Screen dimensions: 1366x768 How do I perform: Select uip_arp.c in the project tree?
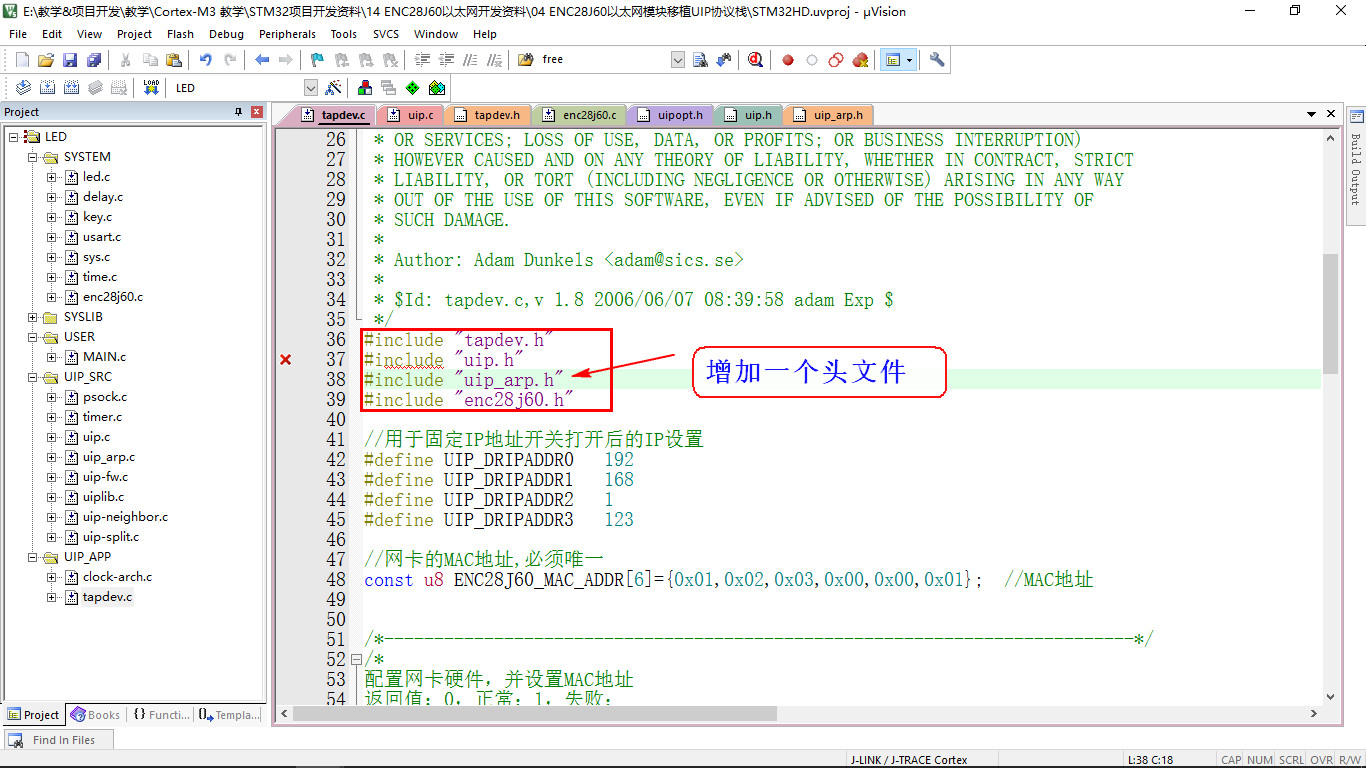pos(108,457)
